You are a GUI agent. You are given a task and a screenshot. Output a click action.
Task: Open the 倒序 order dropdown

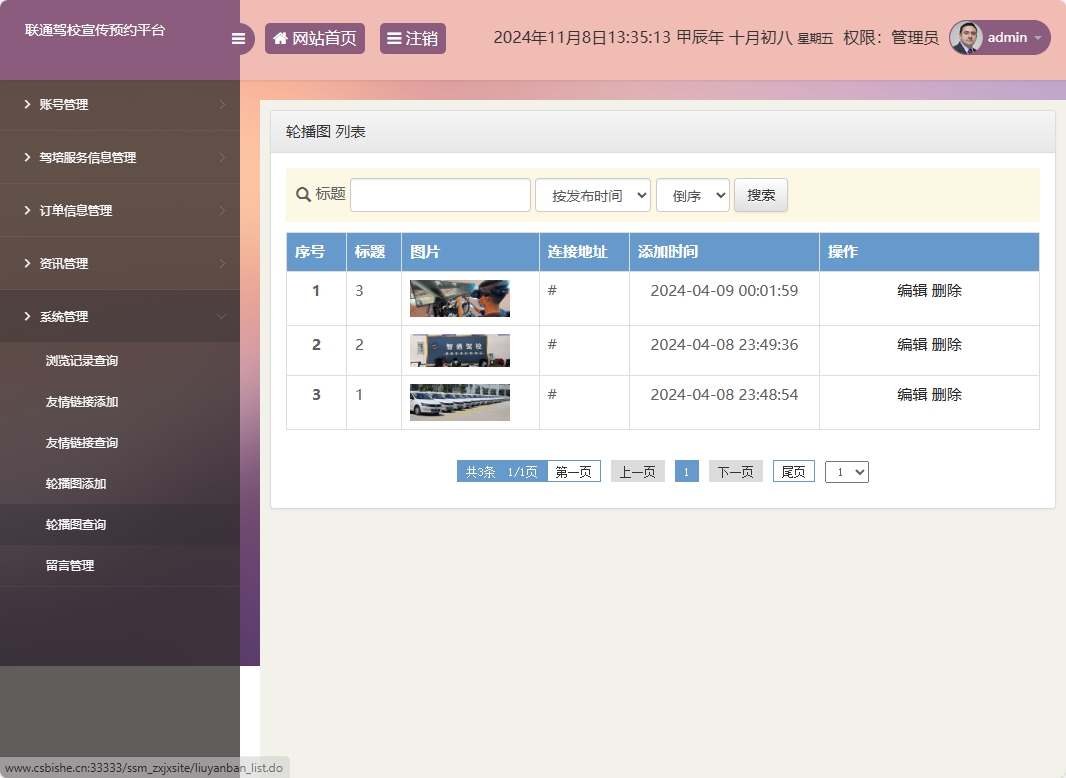692,196
